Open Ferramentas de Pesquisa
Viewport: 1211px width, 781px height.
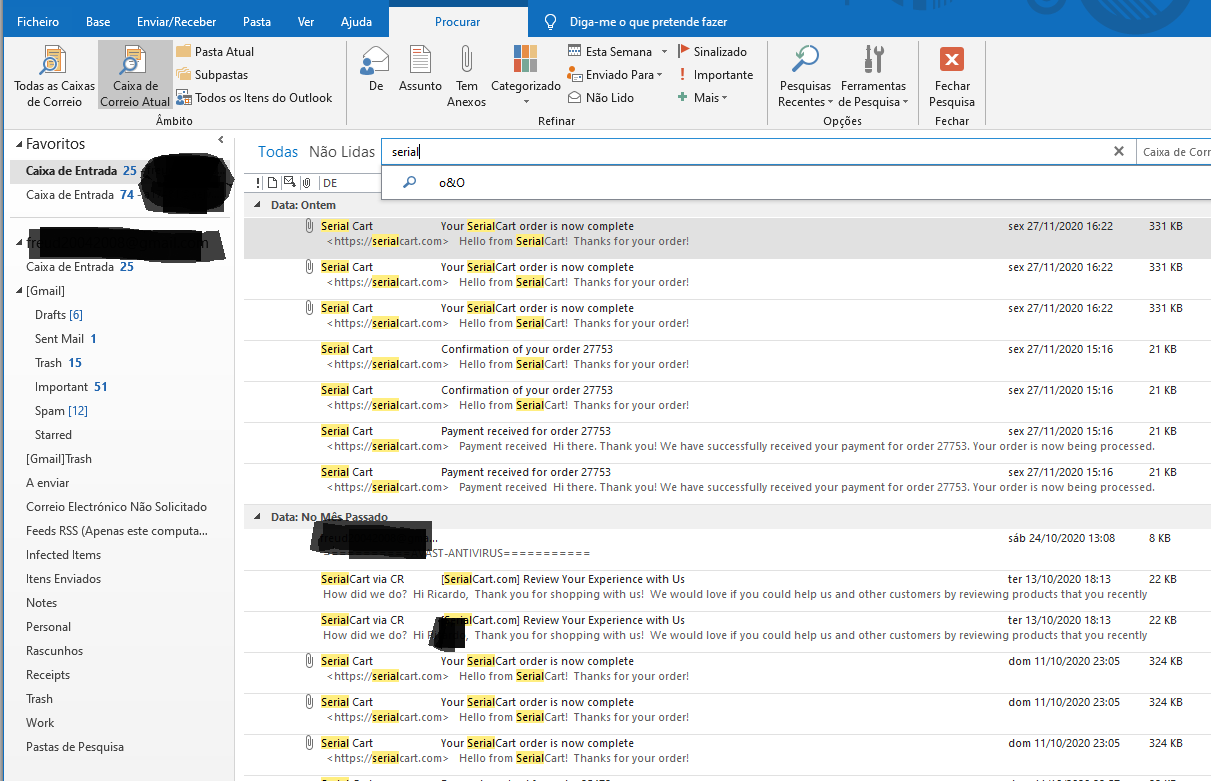point(873,76)
